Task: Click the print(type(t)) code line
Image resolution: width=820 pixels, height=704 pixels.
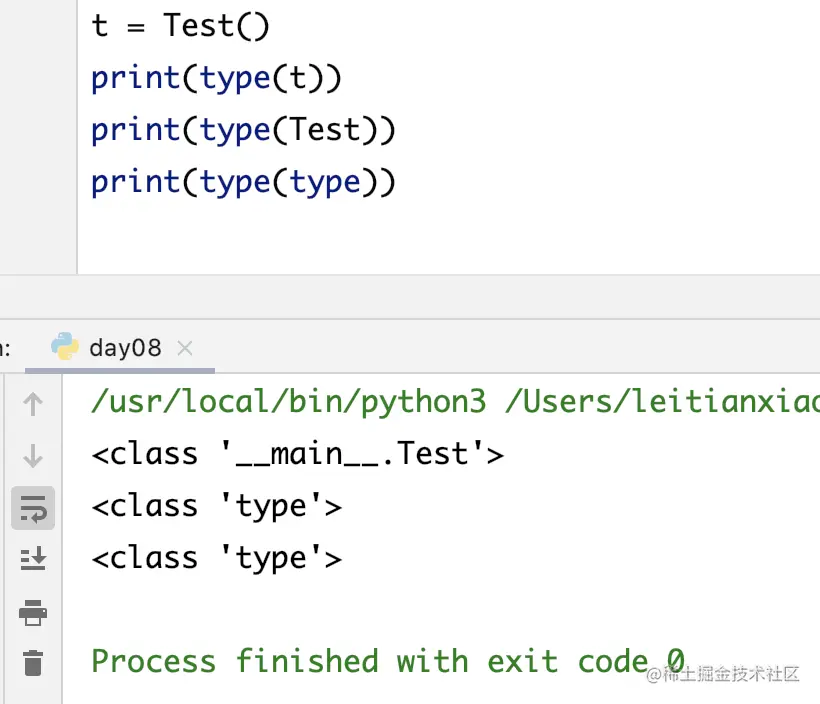Action: click(x=216, y=78)
